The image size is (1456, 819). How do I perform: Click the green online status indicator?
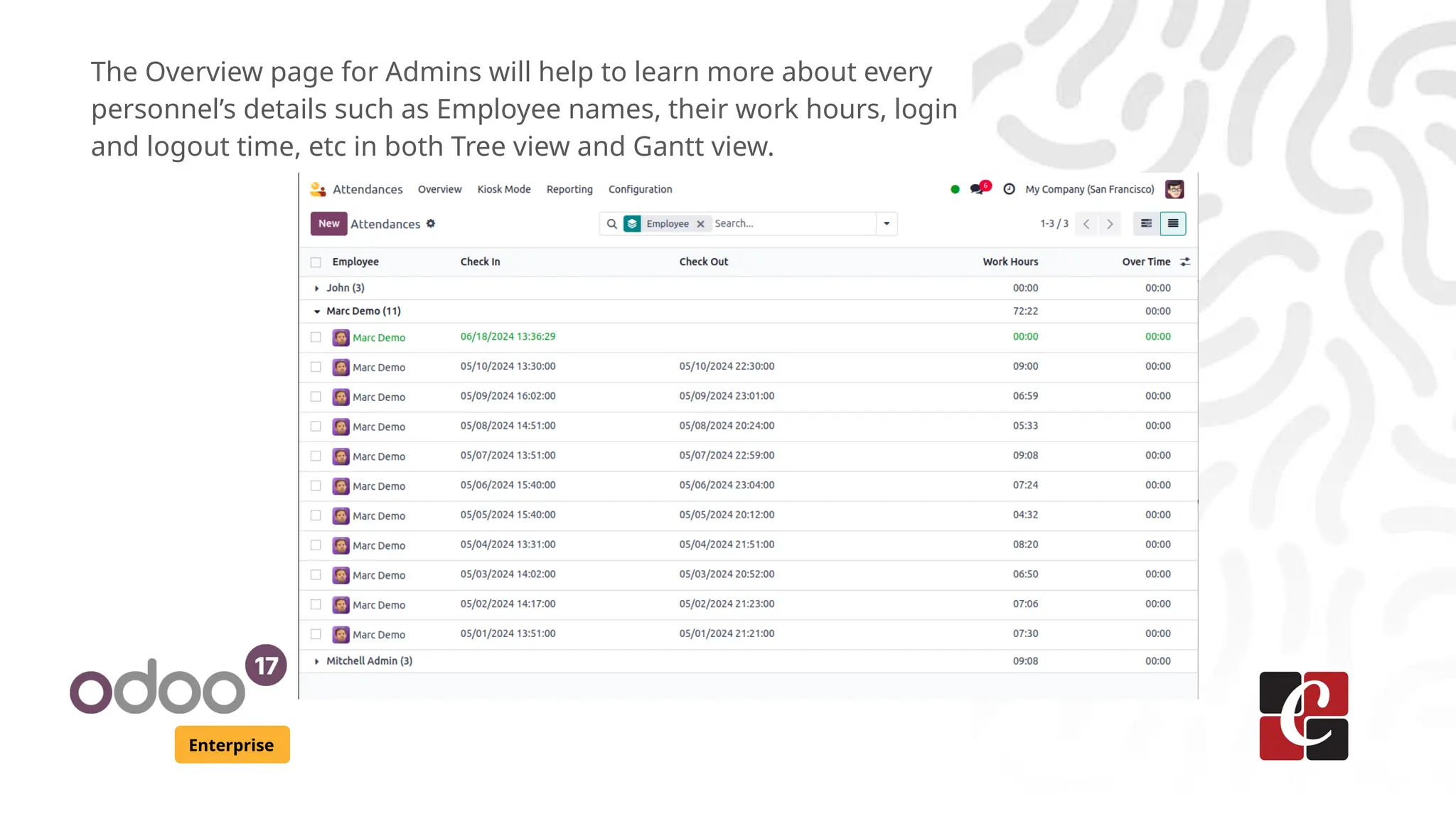click(x=955, y=189)
